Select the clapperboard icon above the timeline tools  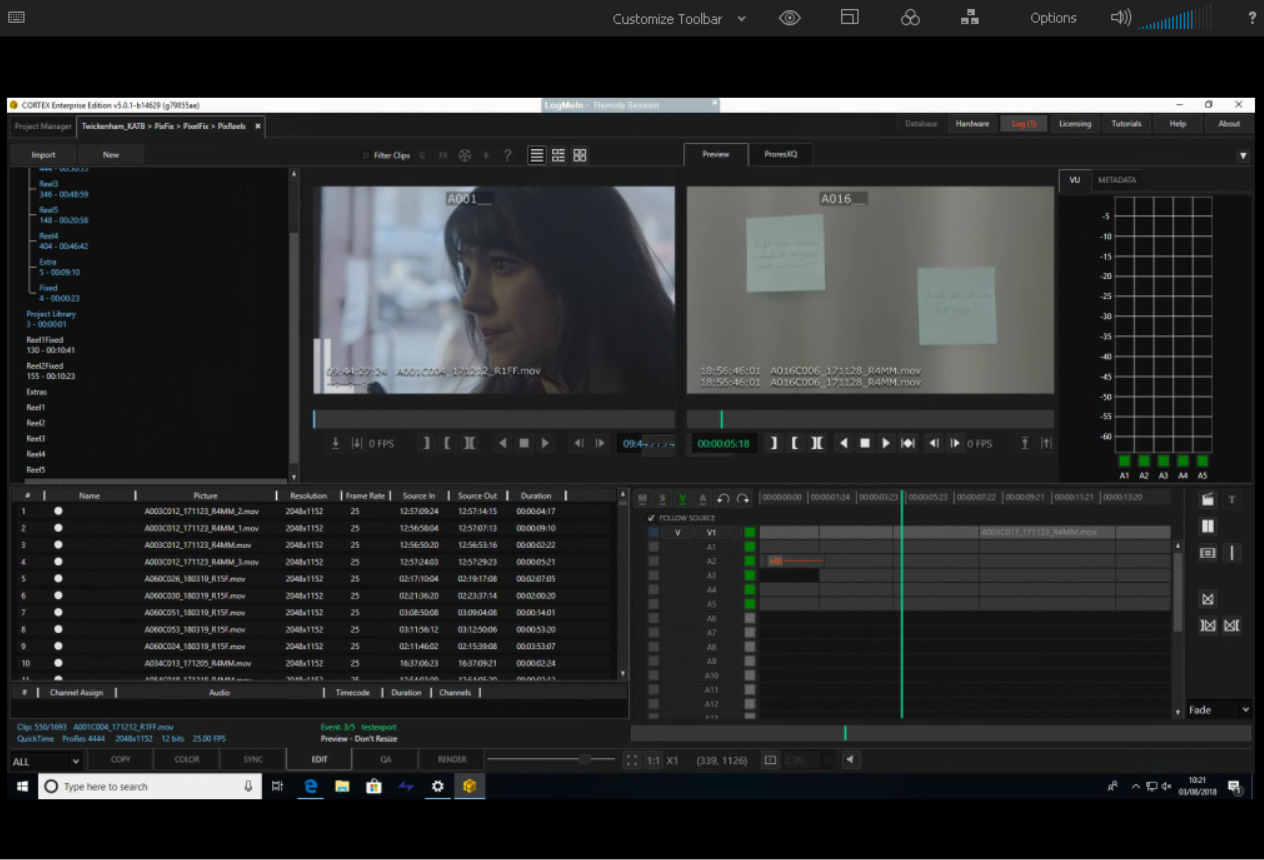point(1207,499)
